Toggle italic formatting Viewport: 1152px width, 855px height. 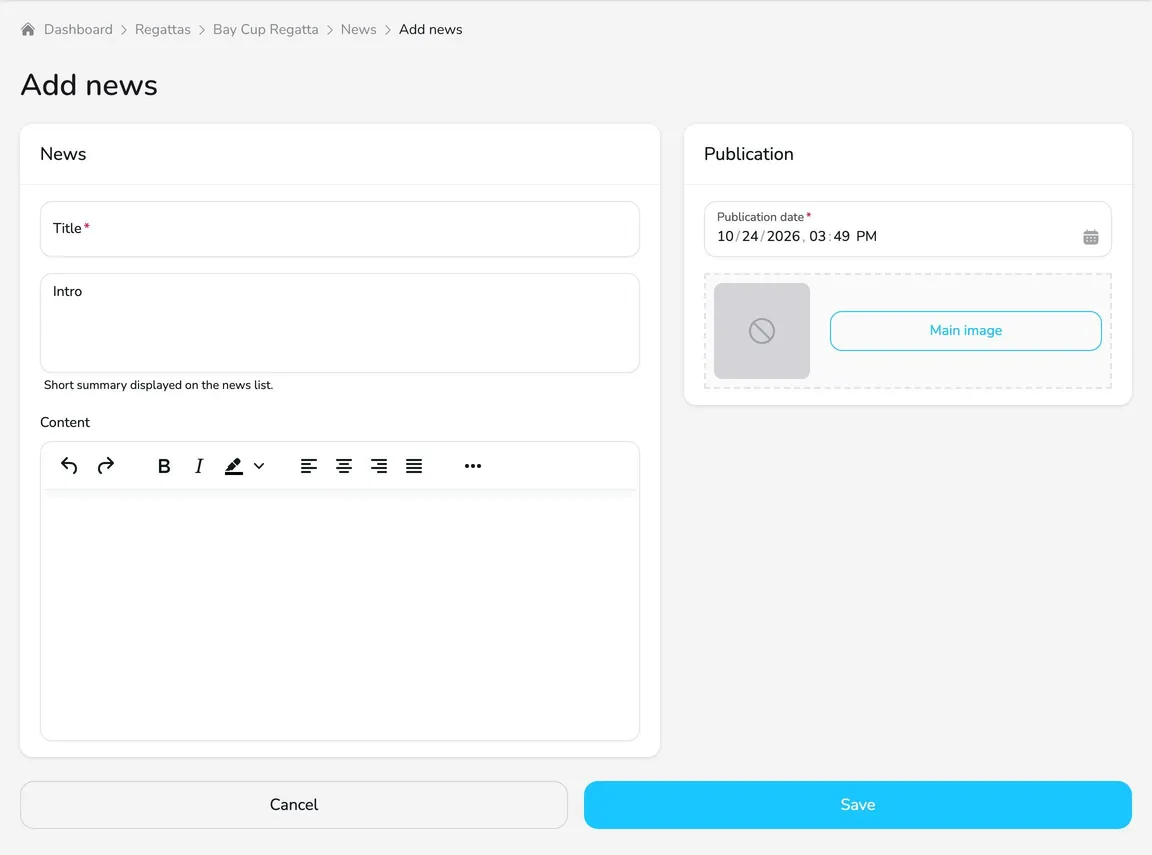click(198, 466)
